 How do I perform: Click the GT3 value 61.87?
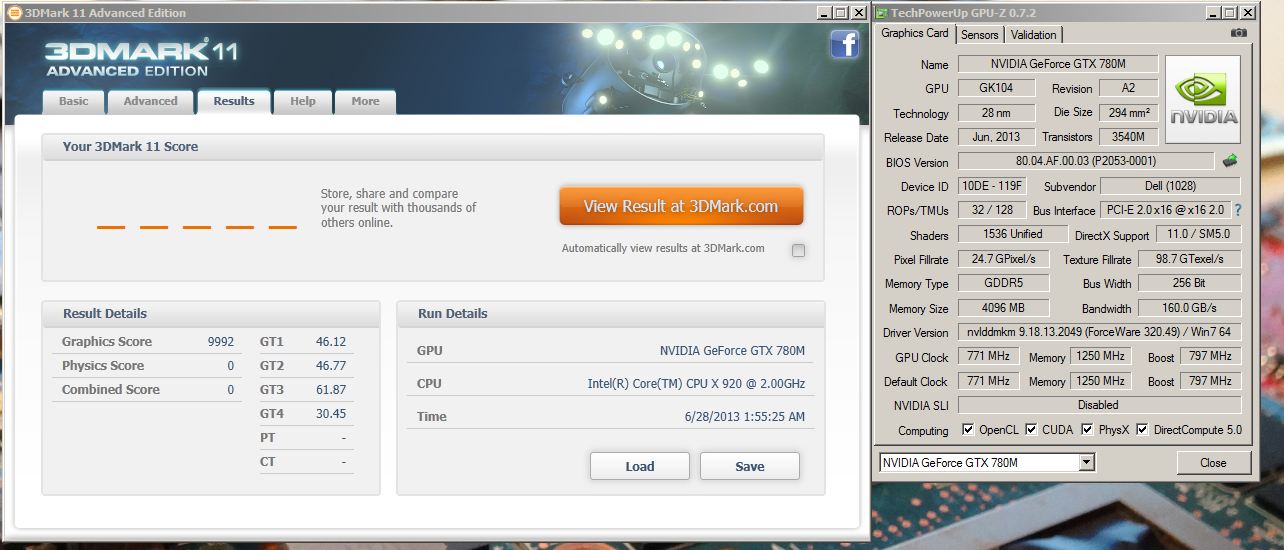coord(331,390)
